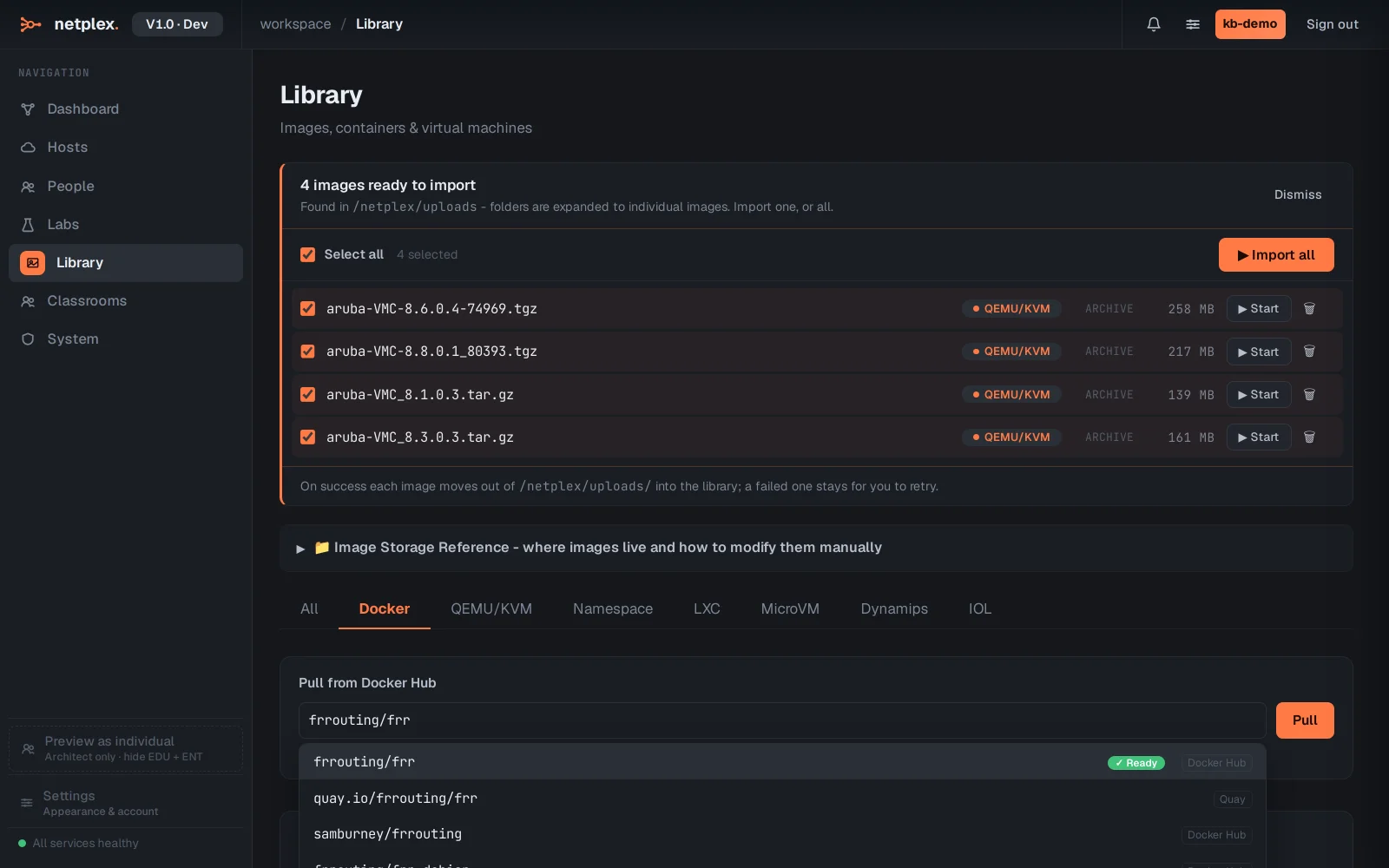Click Preview as individual option
This screenshot has width=1389, height=868.
126,748
